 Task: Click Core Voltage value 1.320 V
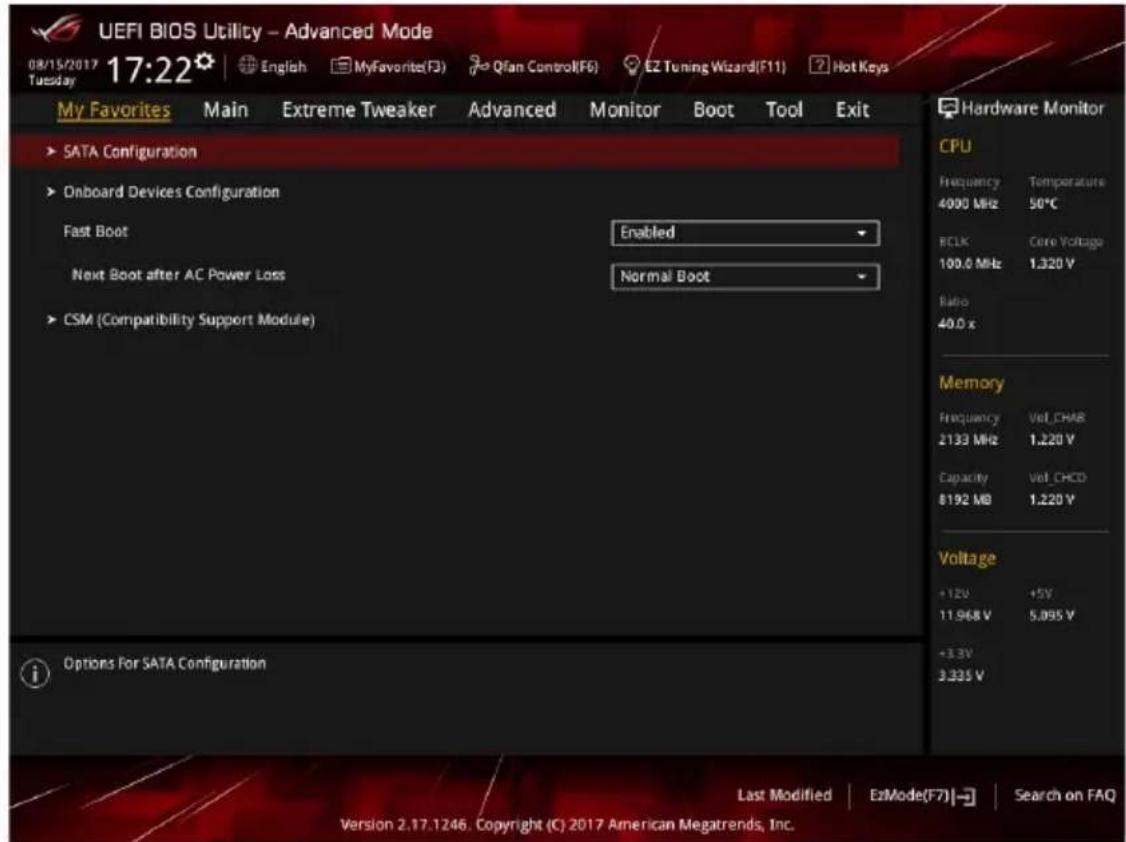click(1052, 263)
